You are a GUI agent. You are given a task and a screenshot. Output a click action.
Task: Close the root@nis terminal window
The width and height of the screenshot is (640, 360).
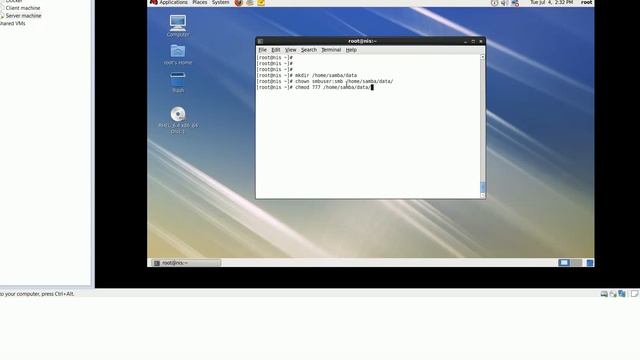click(x=481, y=41)
